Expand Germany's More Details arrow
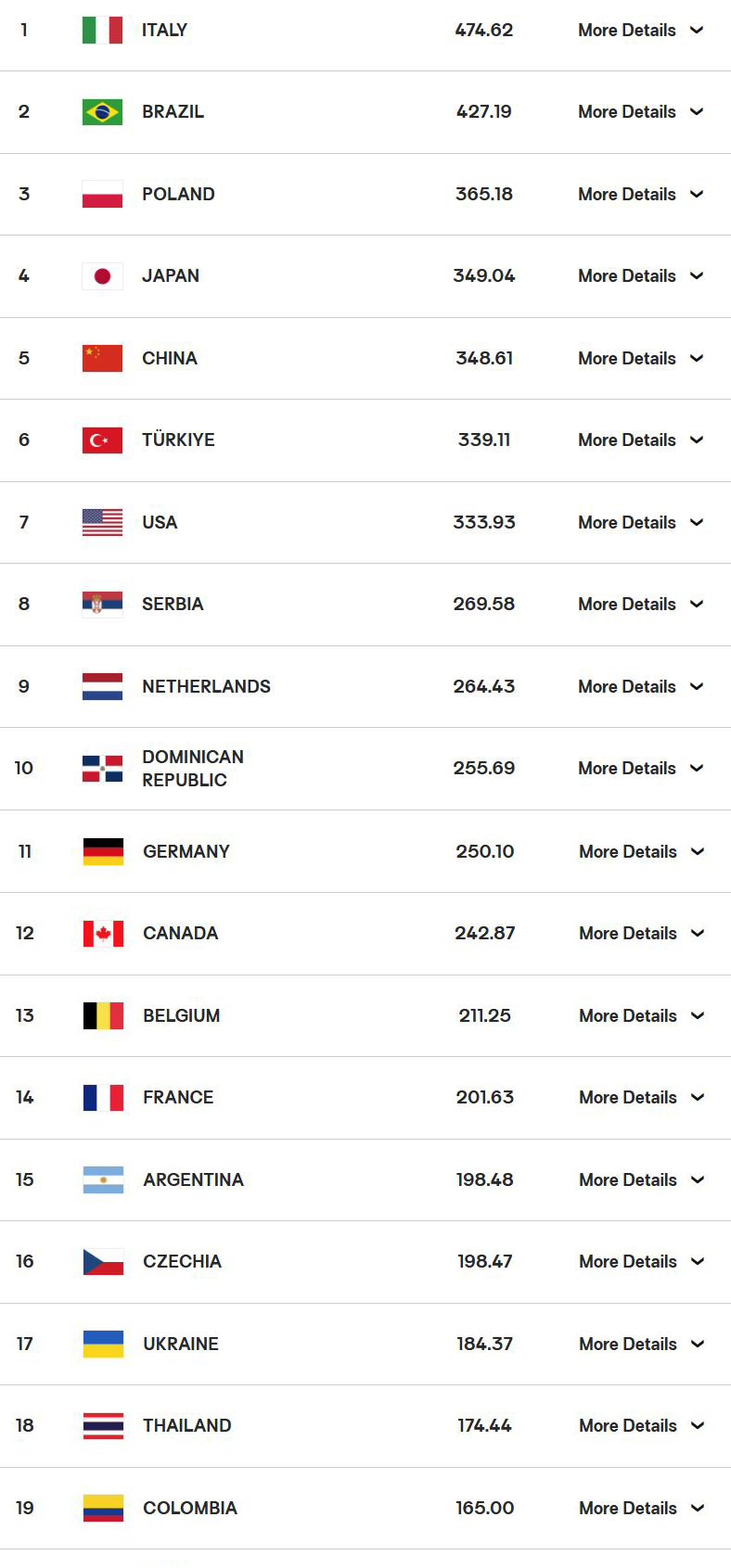 coord(698,851)
